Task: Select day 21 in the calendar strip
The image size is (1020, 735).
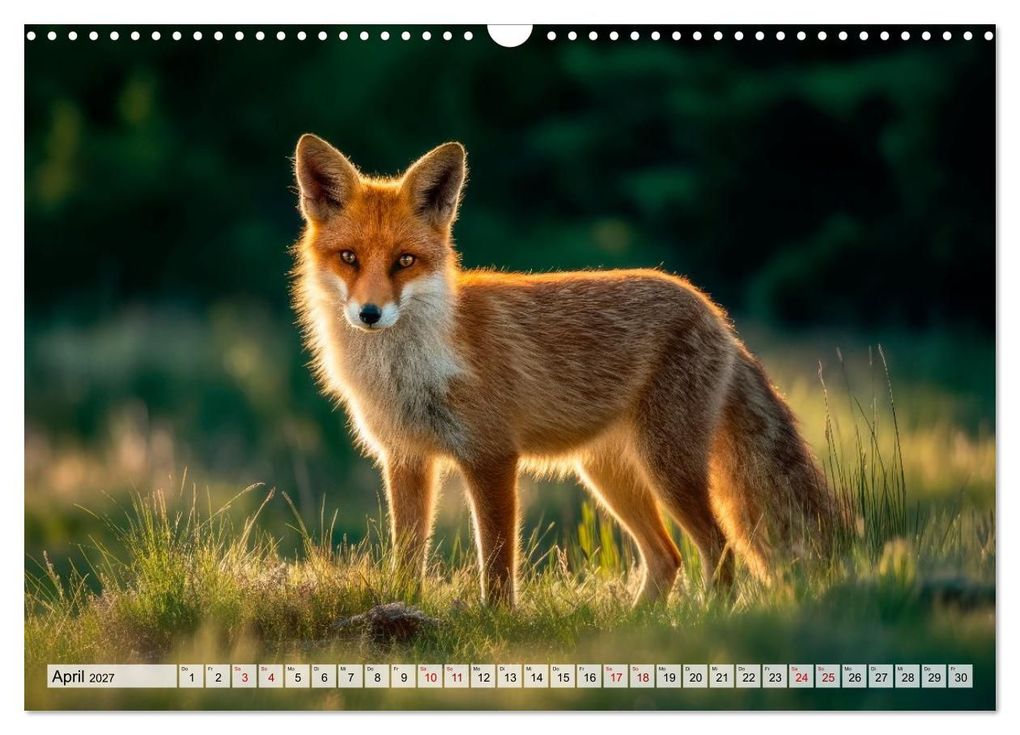Action: (x=722, y=676)
